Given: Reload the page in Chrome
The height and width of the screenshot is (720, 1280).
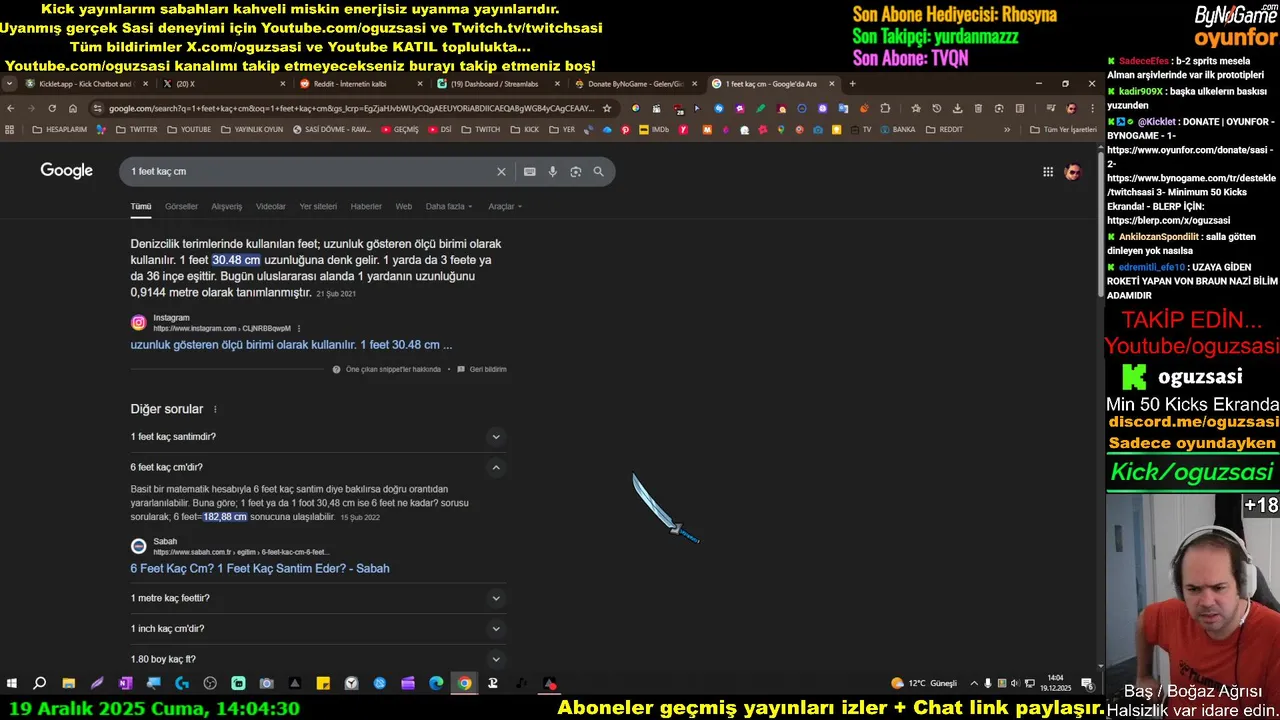Looking at the screenshot, I should (52, 108).
